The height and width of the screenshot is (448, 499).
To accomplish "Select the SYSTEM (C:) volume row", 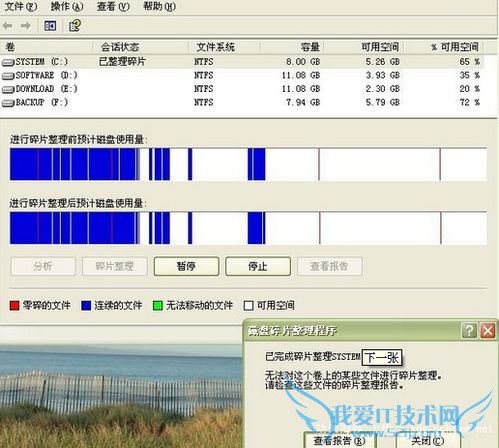I will coord(243,62).
